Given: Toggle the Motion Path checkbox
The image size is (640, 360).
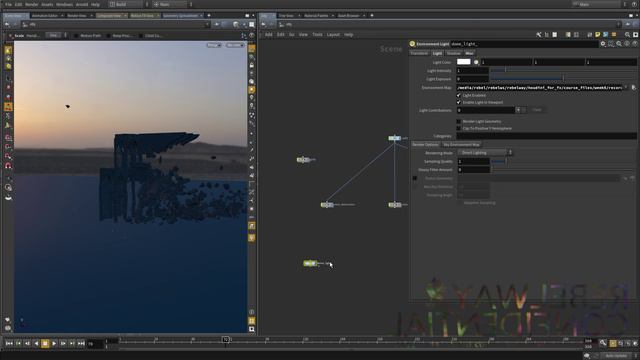Looking at the screenshot, I should point(76,36).
